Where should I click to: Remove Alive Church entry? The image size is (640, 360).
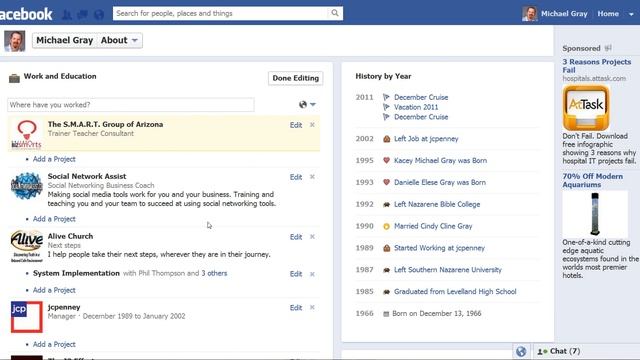click(312, 237)
